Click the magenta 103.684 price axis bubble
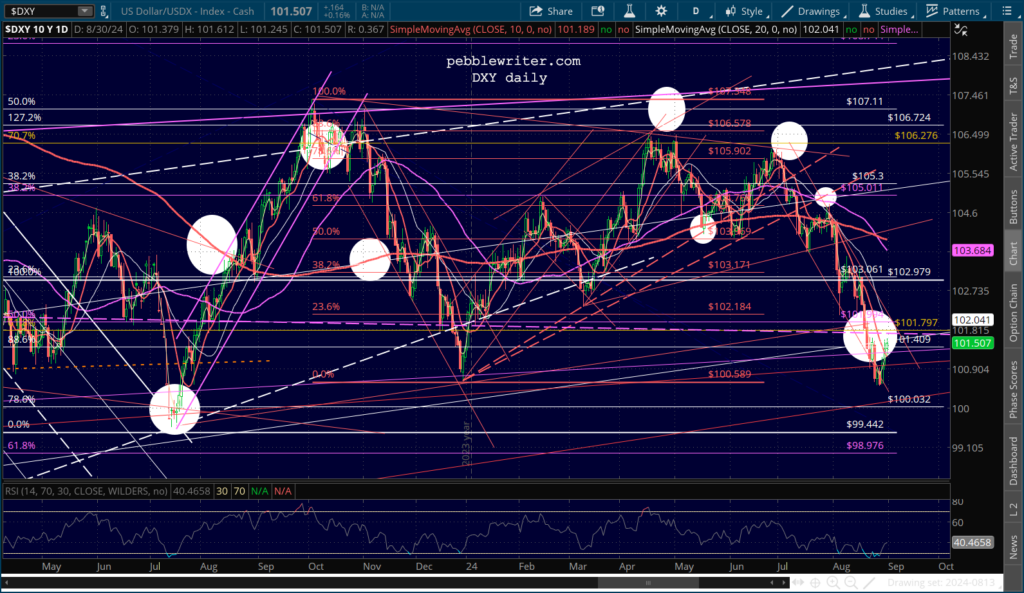Image resolution: width=1024 pixels, height=593 pixels. pos(972,250)
